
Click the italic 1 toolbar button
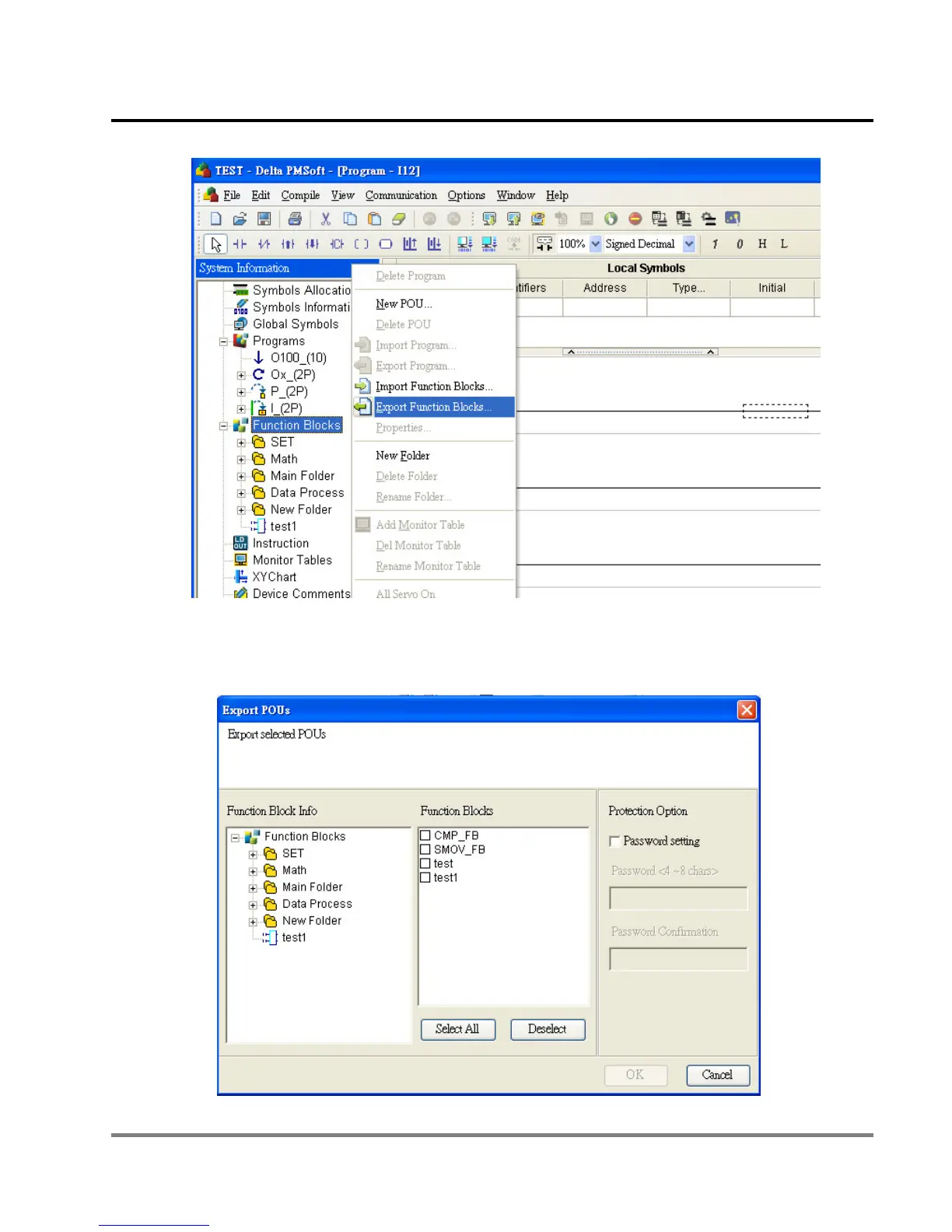point(715,244)
